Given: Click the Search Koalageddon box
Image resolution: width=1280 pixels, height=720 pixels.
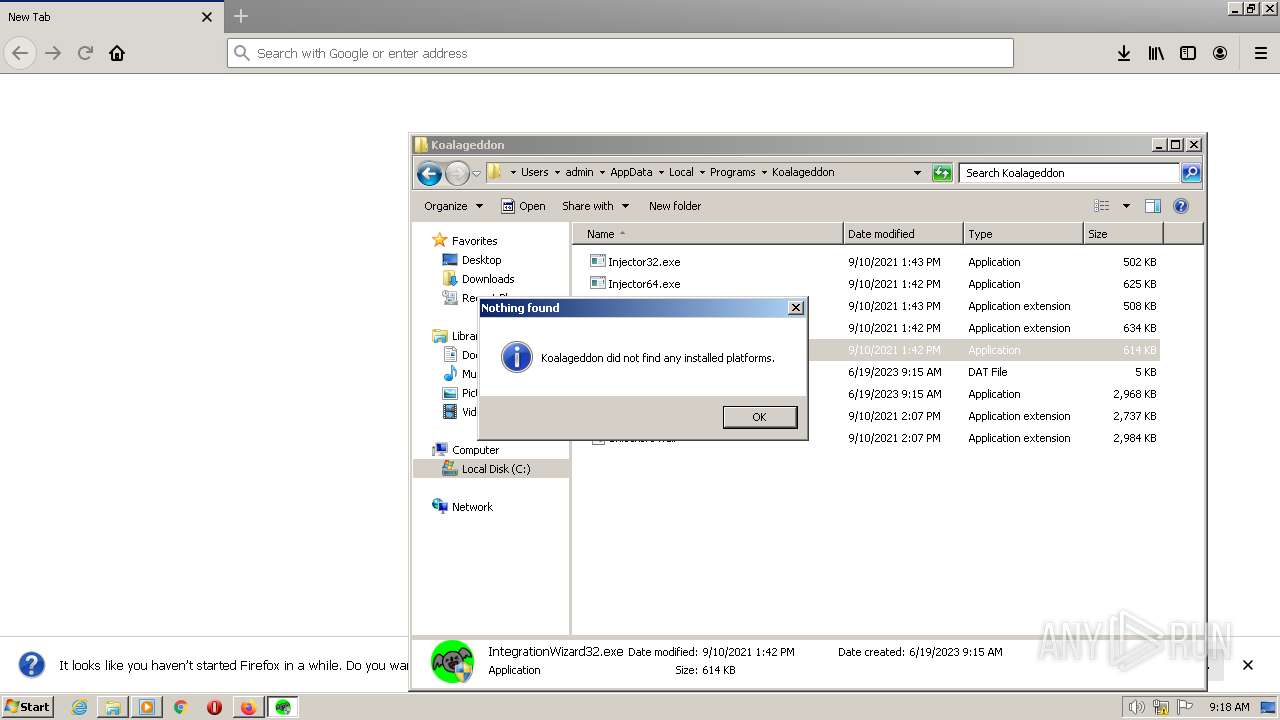Looking at the screenshot, I should point(1070,173).
